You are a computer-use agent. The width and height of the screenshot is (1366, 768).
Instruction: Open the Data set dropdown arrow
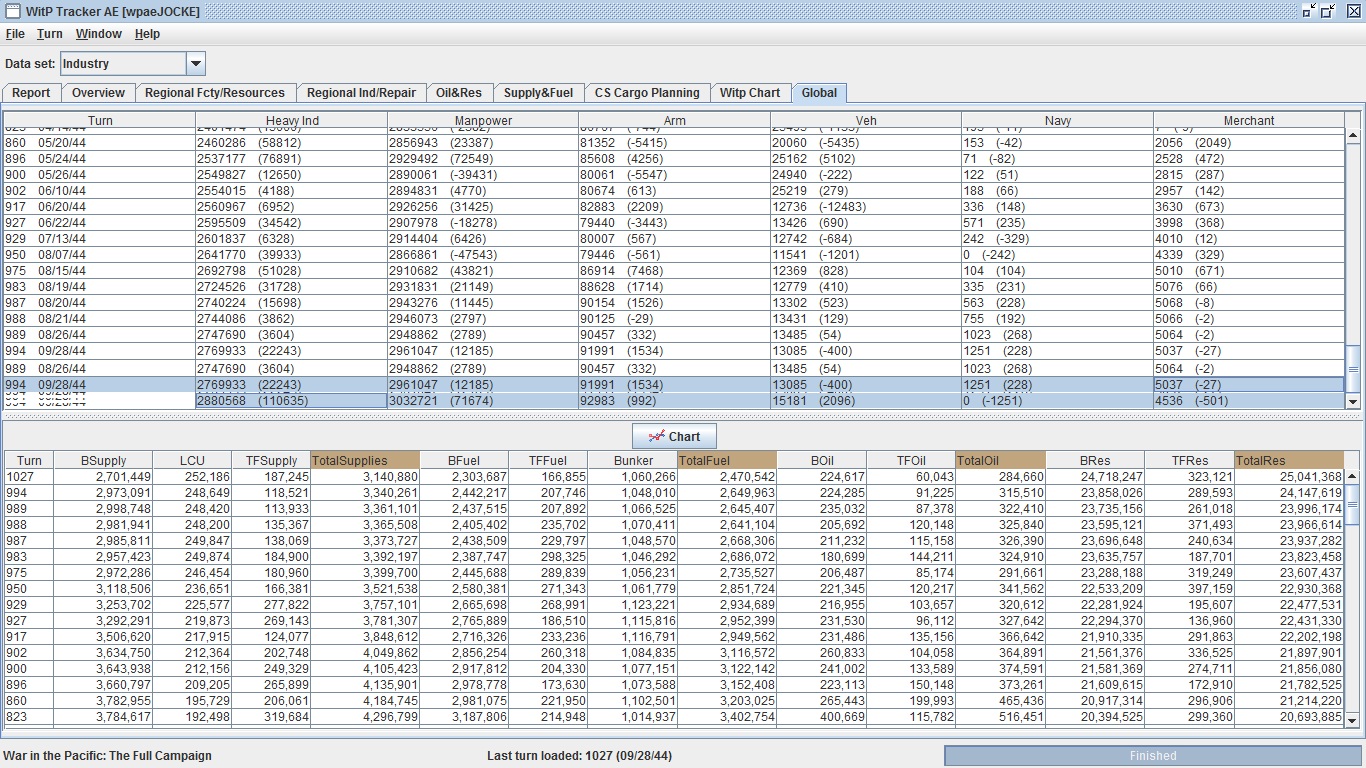[196, 64]
